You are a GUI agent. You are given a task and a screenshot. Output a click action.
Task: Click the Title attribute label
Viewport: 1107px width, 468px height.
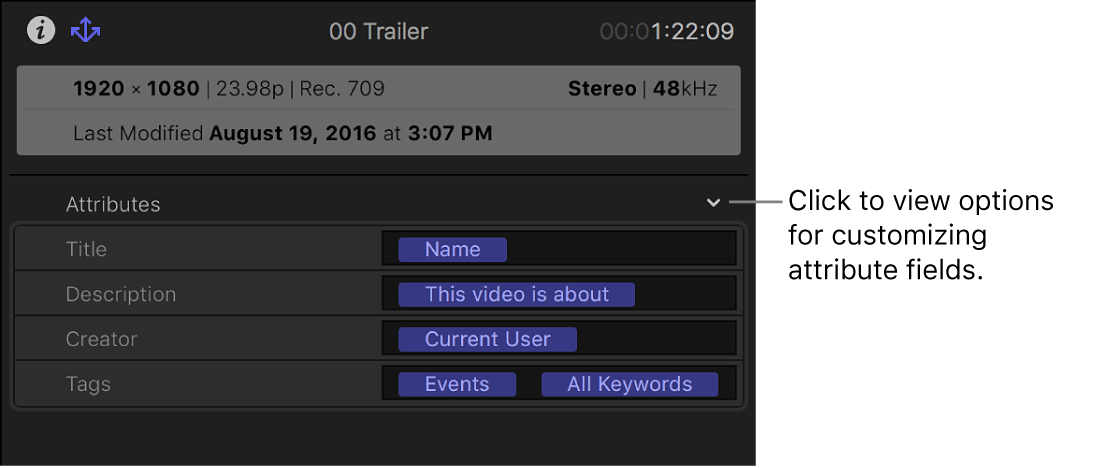tap(86, 249)
